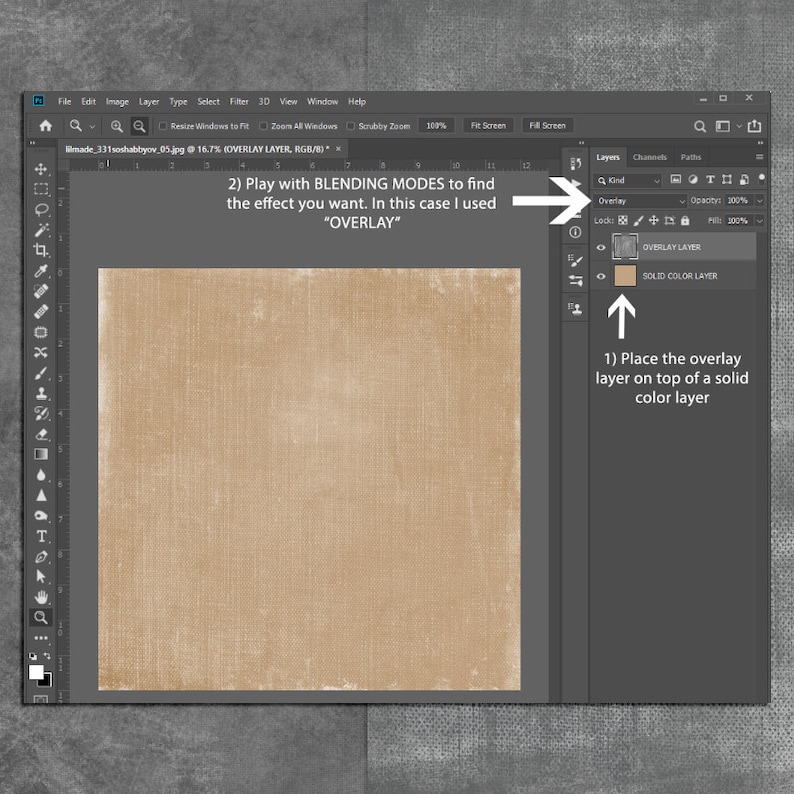Toggle lock all padlock icon
The width and height of the screenshot is (794, 794).
coord(685,220)
